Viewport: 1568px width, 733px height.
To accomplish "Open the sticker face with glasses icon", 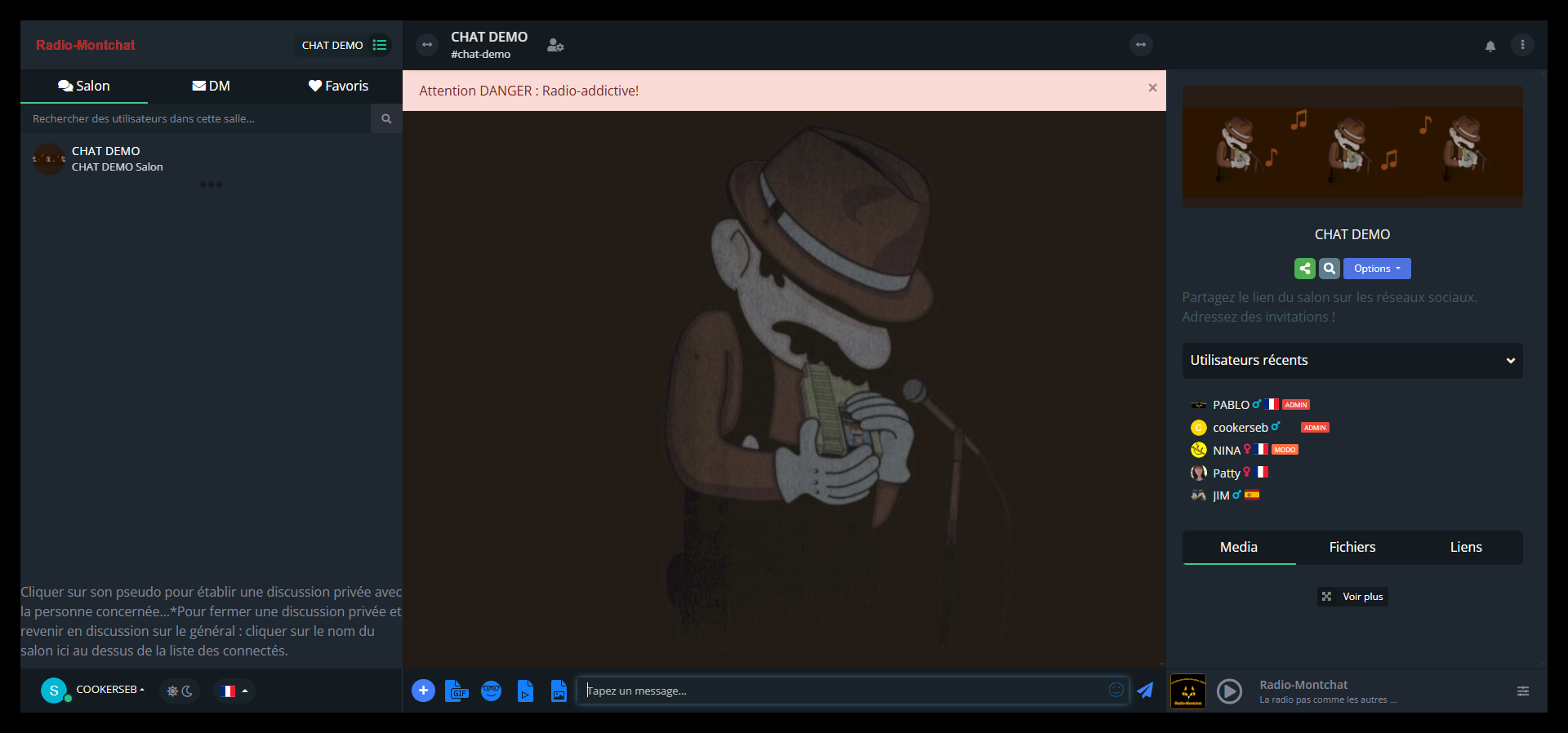I will pyautogui.click(x=491, y=691).
